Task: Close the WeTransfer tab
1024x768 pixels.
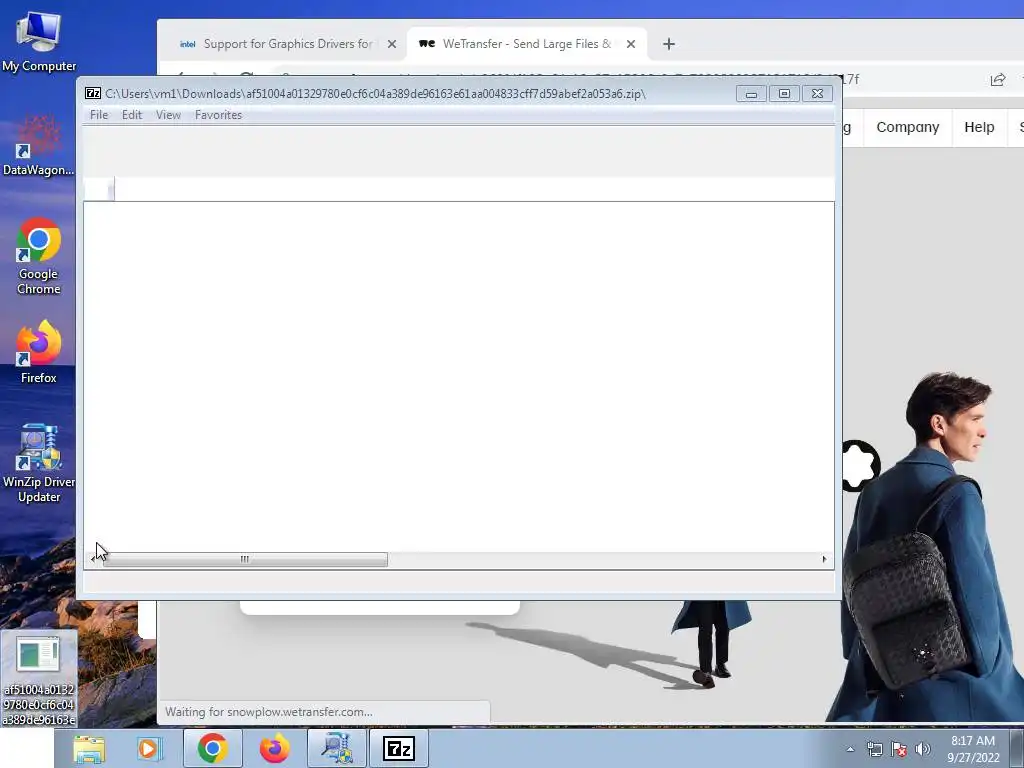Action: [x=631, y=44]
